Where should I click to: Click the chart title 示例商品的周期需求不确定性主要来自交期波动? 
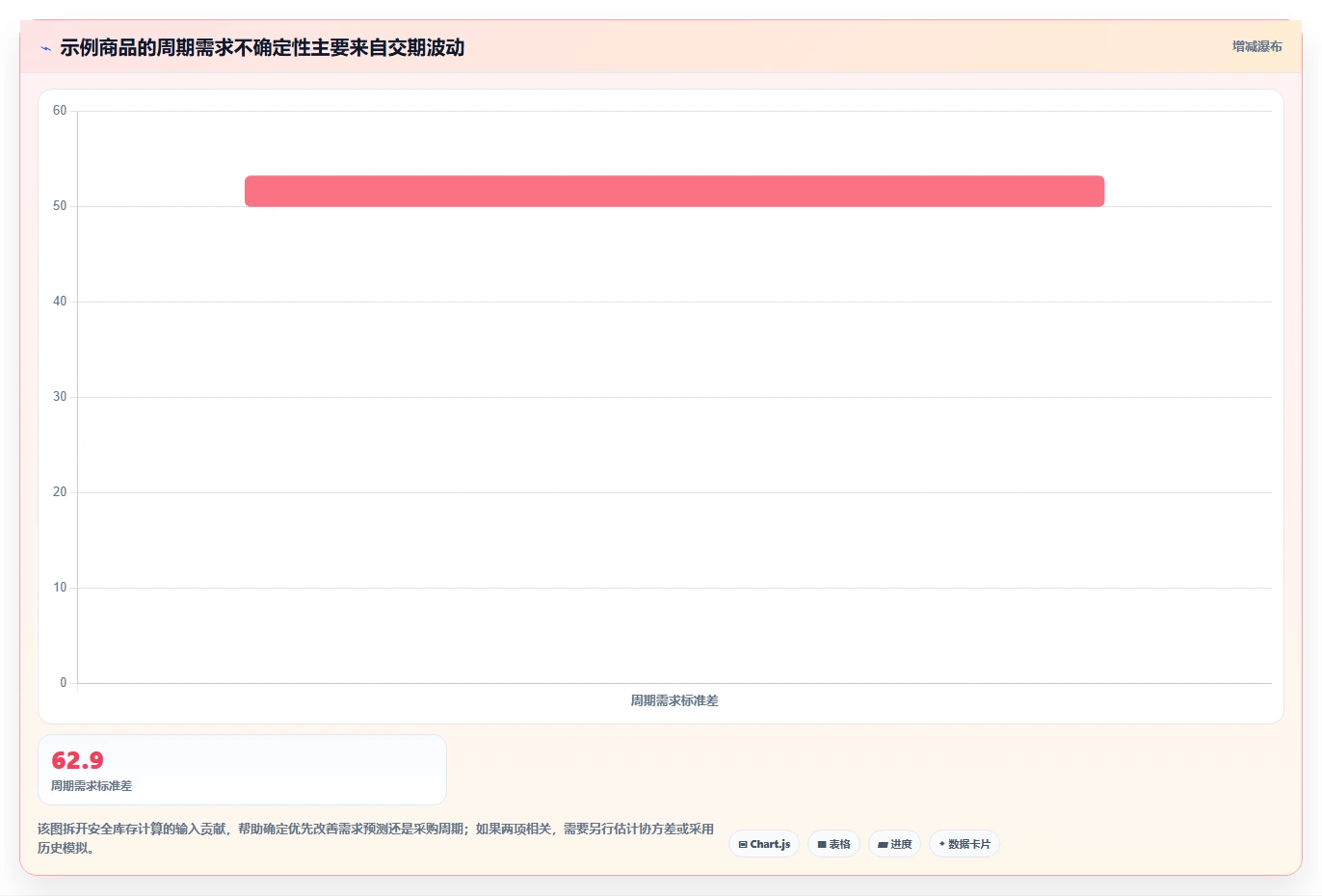click(262, 47)
